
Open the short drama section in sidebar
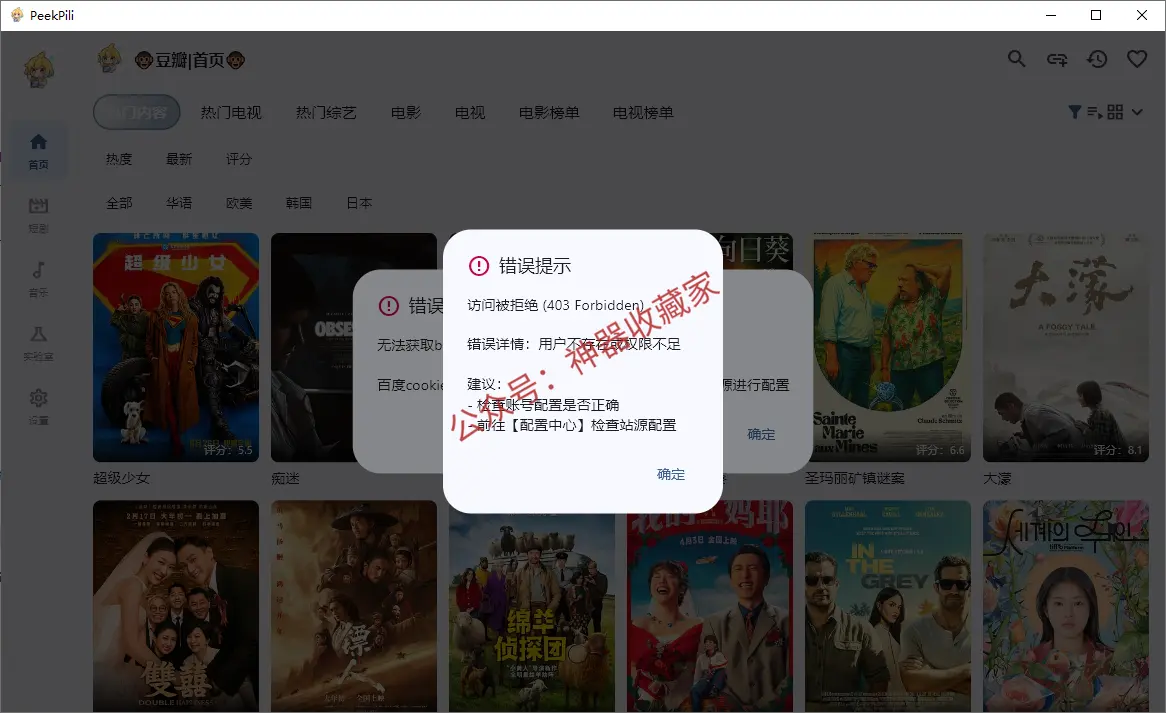38,216
